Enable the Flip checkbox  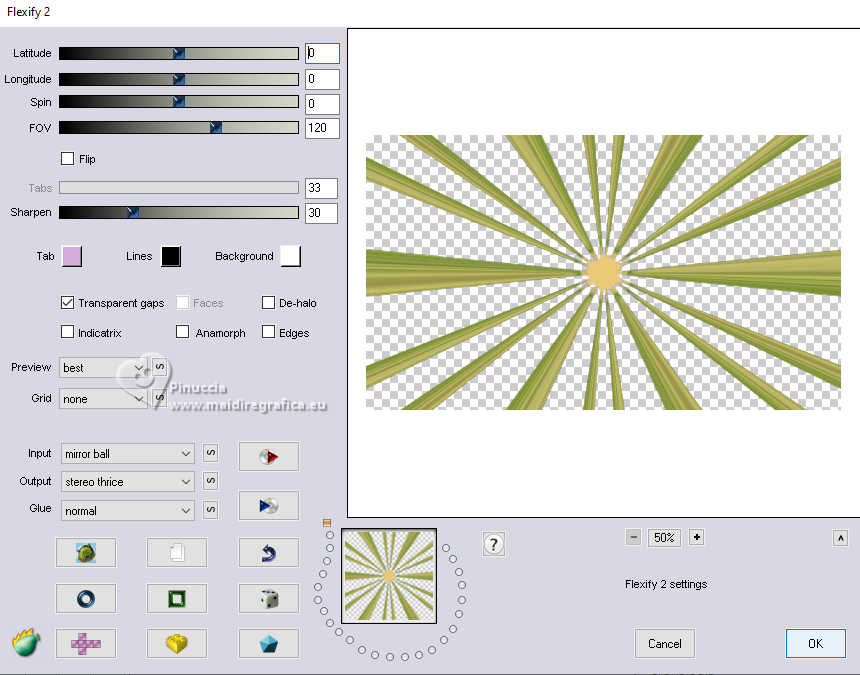(67, 159)
